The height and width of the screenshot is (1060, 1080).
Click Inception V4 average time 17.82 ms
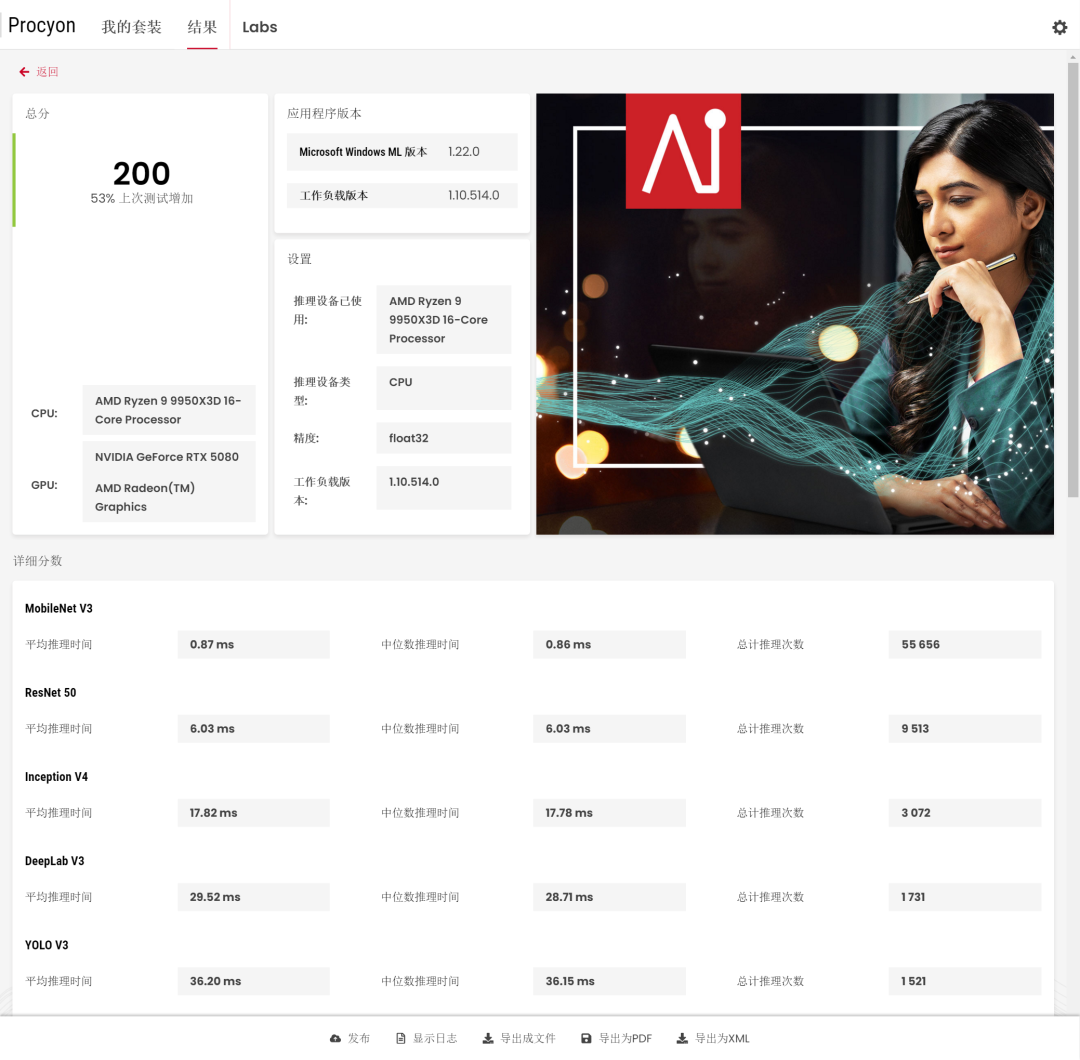(x=253, y=813)
